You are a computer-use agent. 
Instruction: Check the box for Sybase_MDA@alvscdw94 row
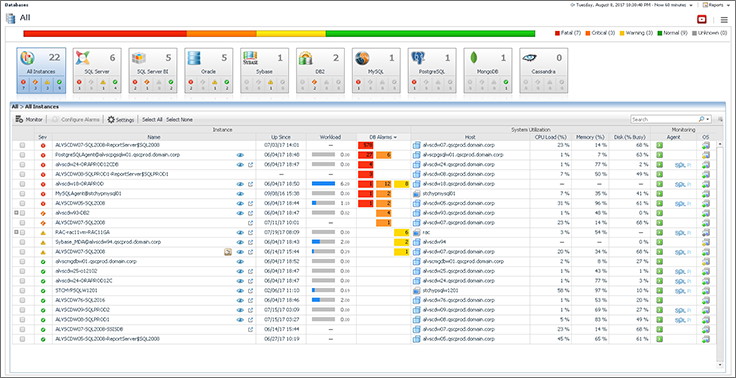pos(22,242)
